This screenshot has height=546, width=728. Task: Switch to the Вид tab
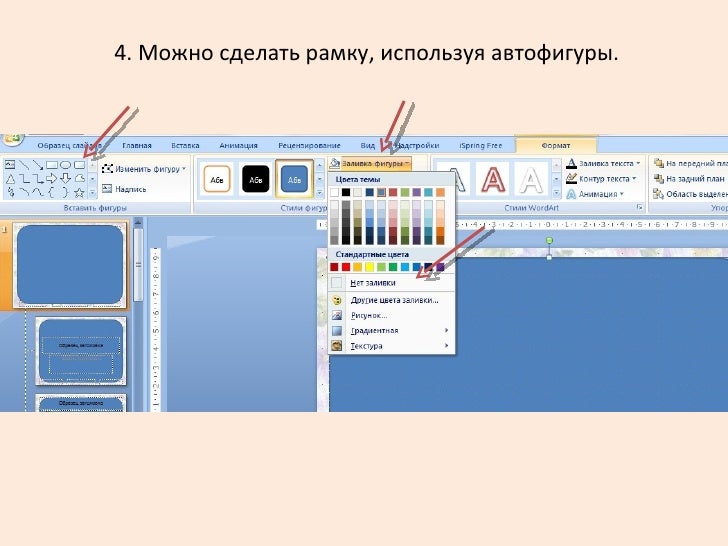(x=367, y=145)
